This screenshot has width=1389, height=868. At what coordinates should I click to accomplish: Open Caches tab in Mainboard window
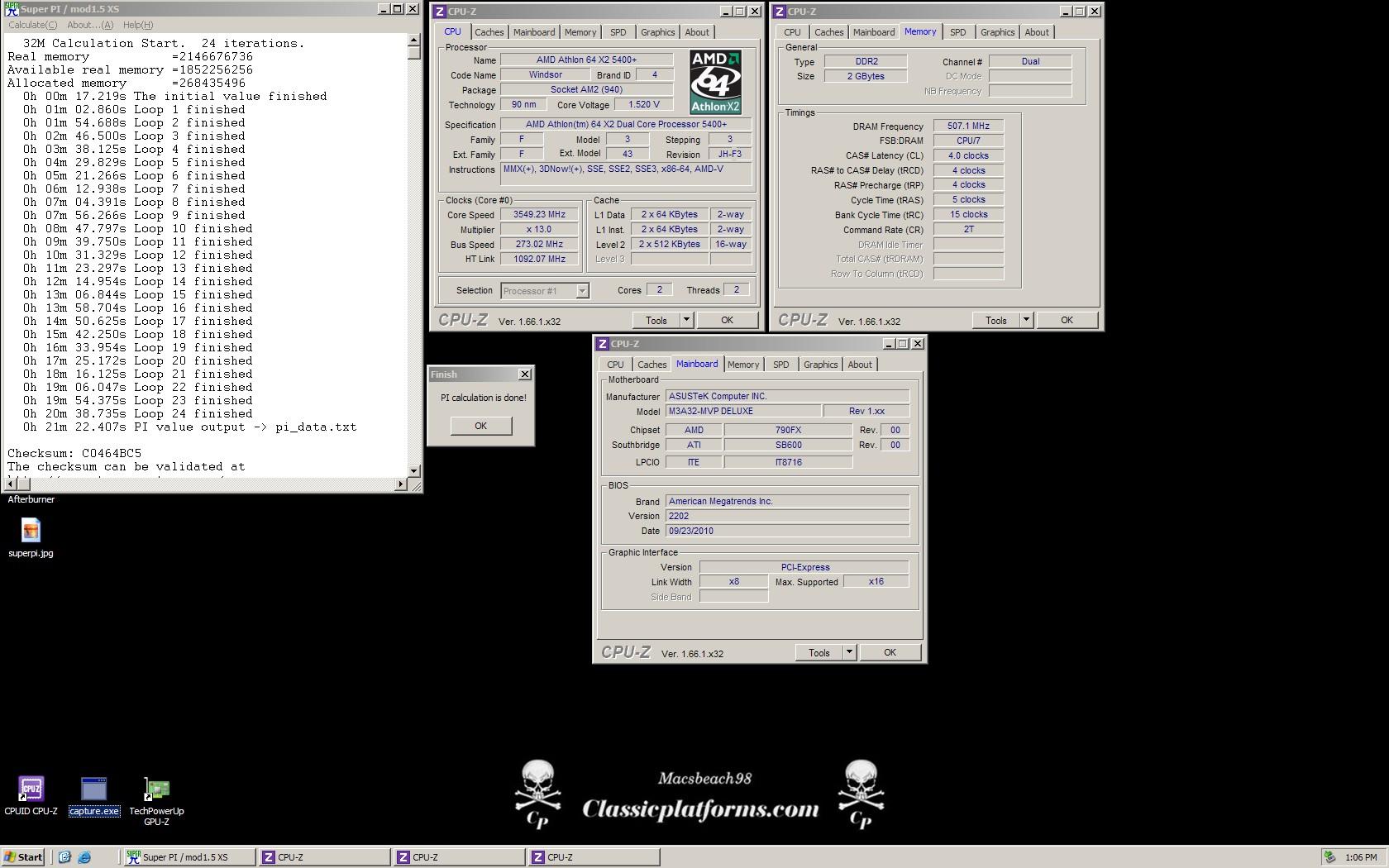pos(652,365)
